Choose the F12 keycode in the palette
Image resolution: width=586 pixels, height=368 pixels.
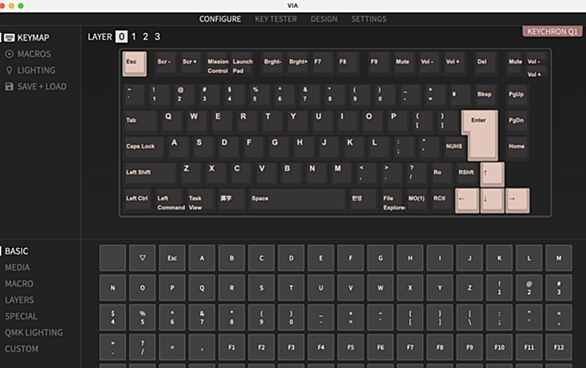pyautogui.click(x=559, y=347)
